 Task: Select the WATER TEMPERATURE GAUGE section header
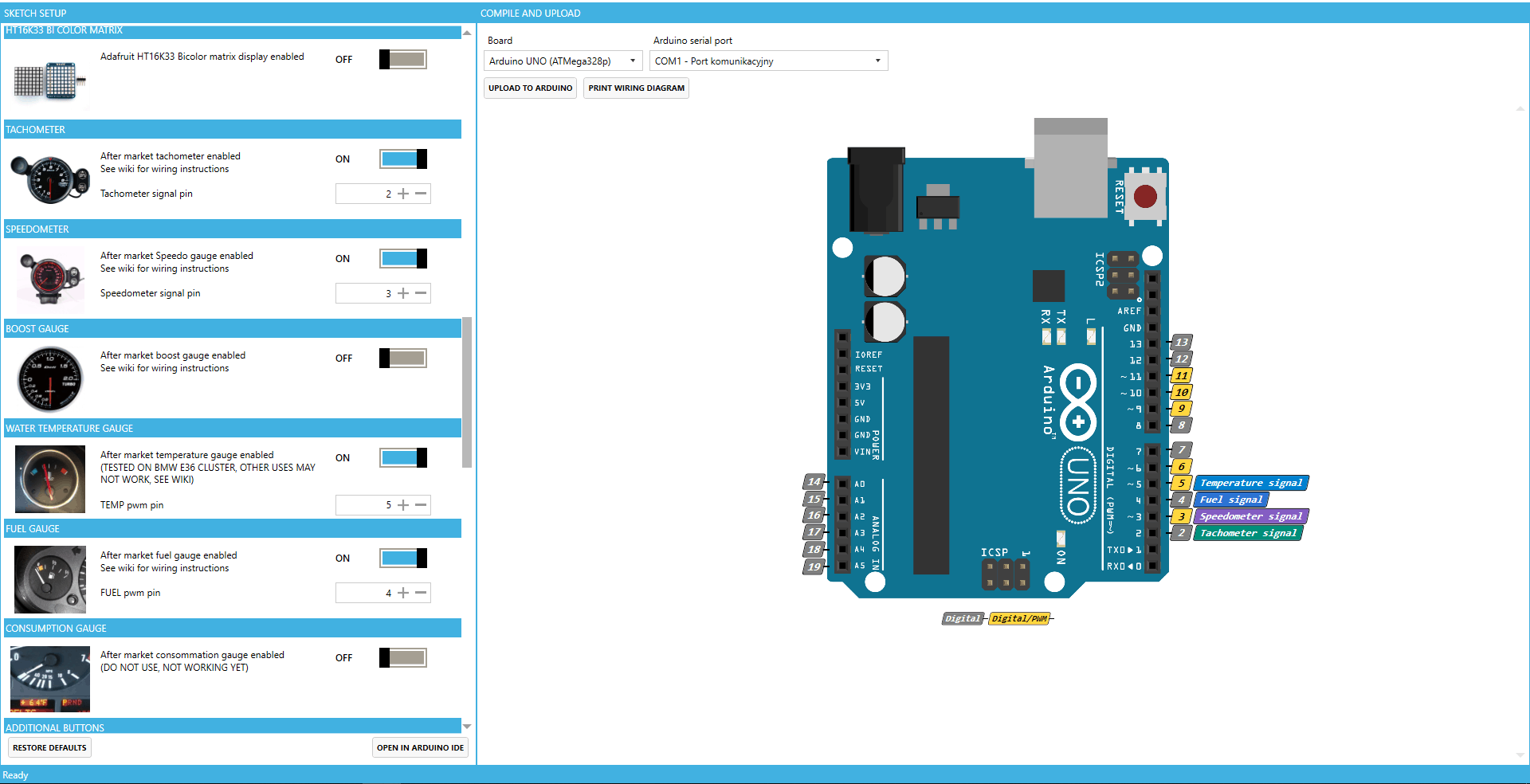[x=233, y=428]
